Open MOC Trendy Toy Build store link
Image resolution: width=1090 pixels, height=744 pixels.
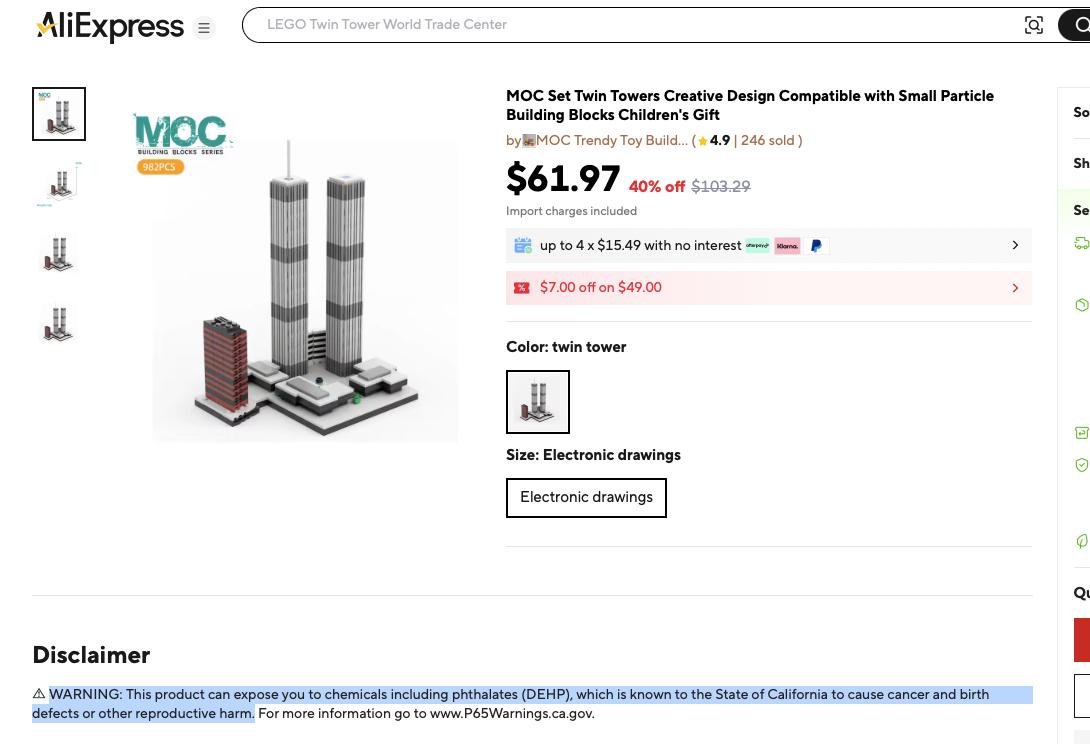612,141
